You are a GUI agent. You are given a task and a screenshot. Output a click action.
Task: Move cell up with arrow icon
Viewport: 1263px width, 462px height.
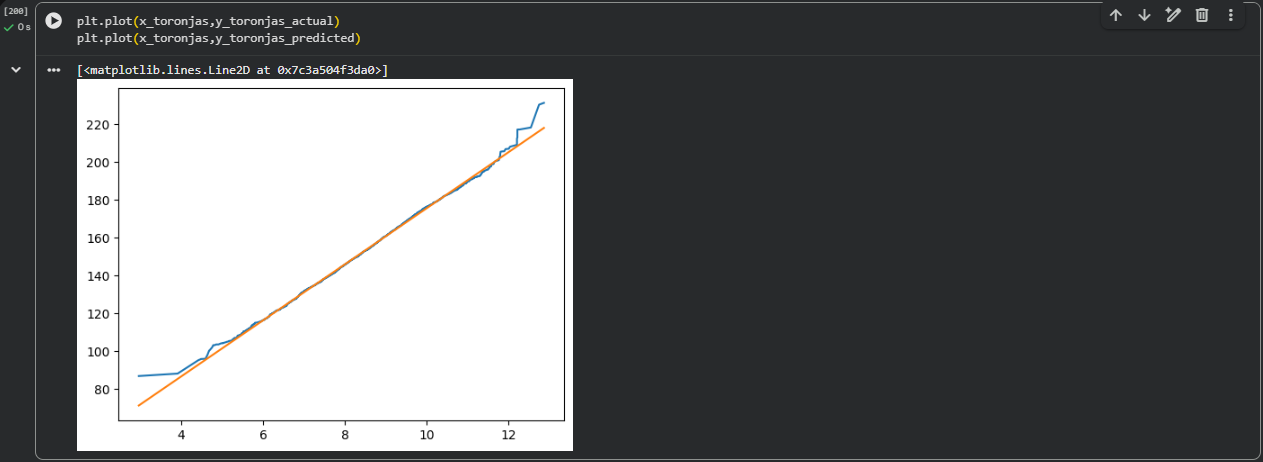point(1116,15)
